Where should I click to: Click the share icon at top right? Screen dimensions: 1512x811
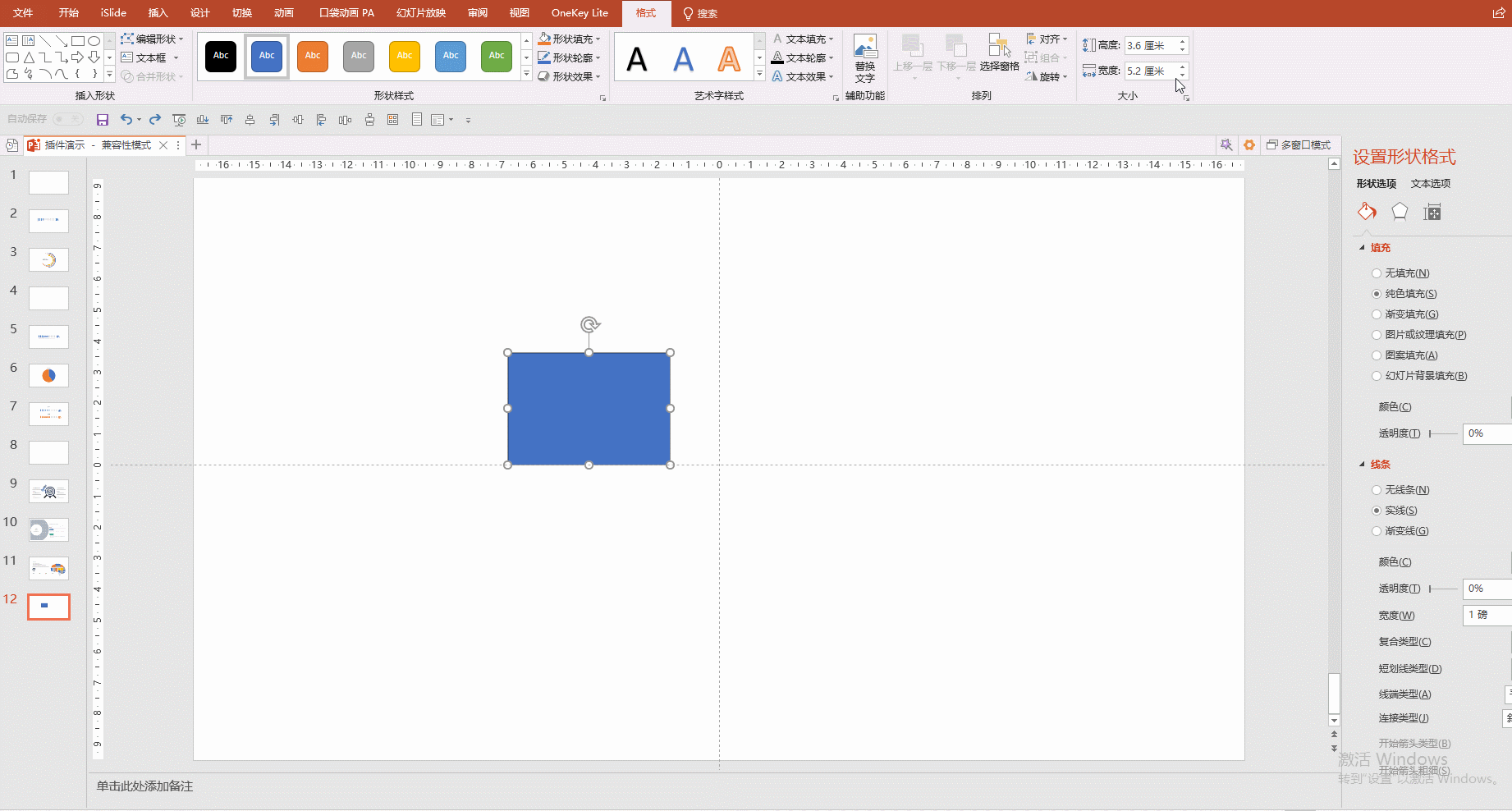1498,13
